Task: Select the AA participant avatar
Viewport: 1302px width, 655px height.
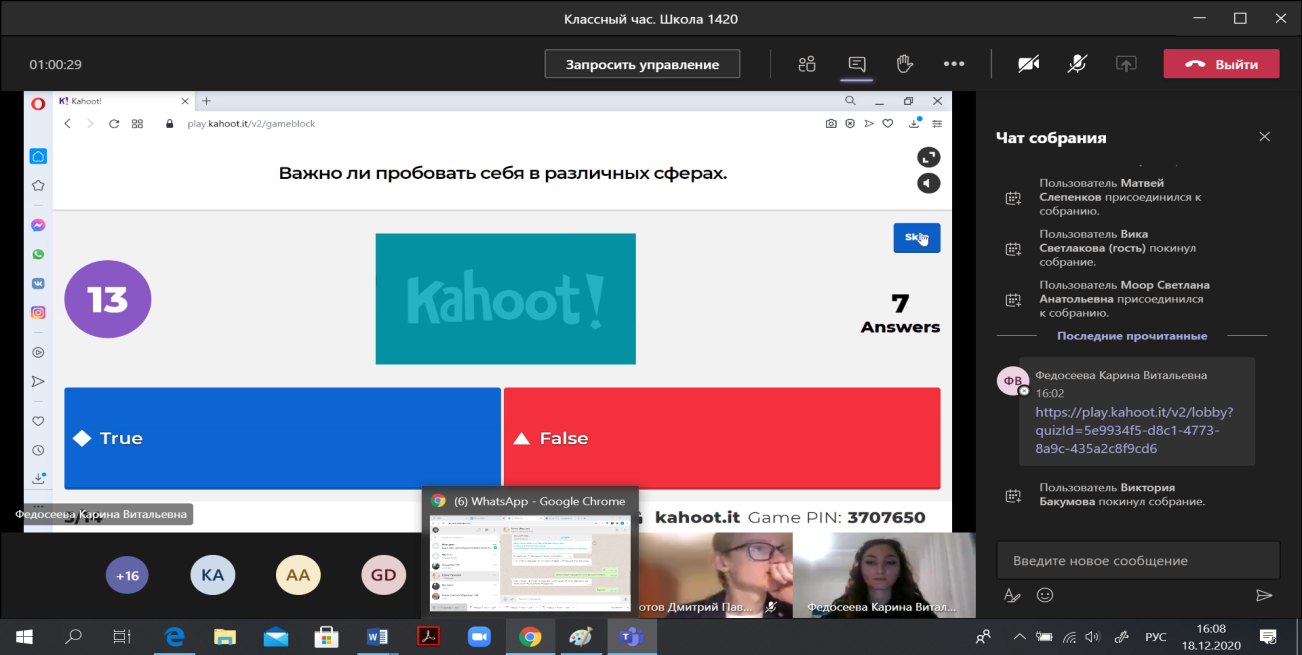Action: tap(297, 575)
